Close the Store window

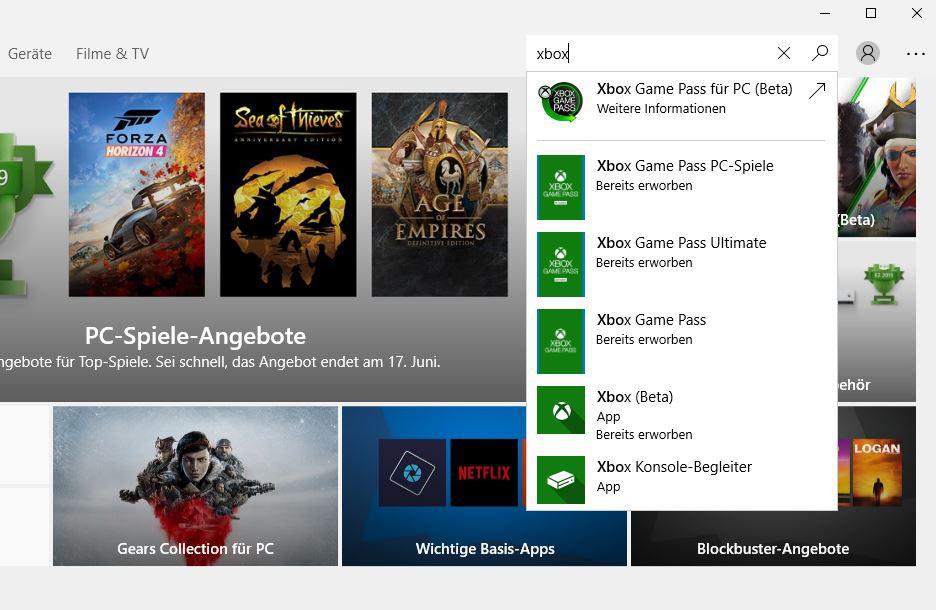click(917, 13)
